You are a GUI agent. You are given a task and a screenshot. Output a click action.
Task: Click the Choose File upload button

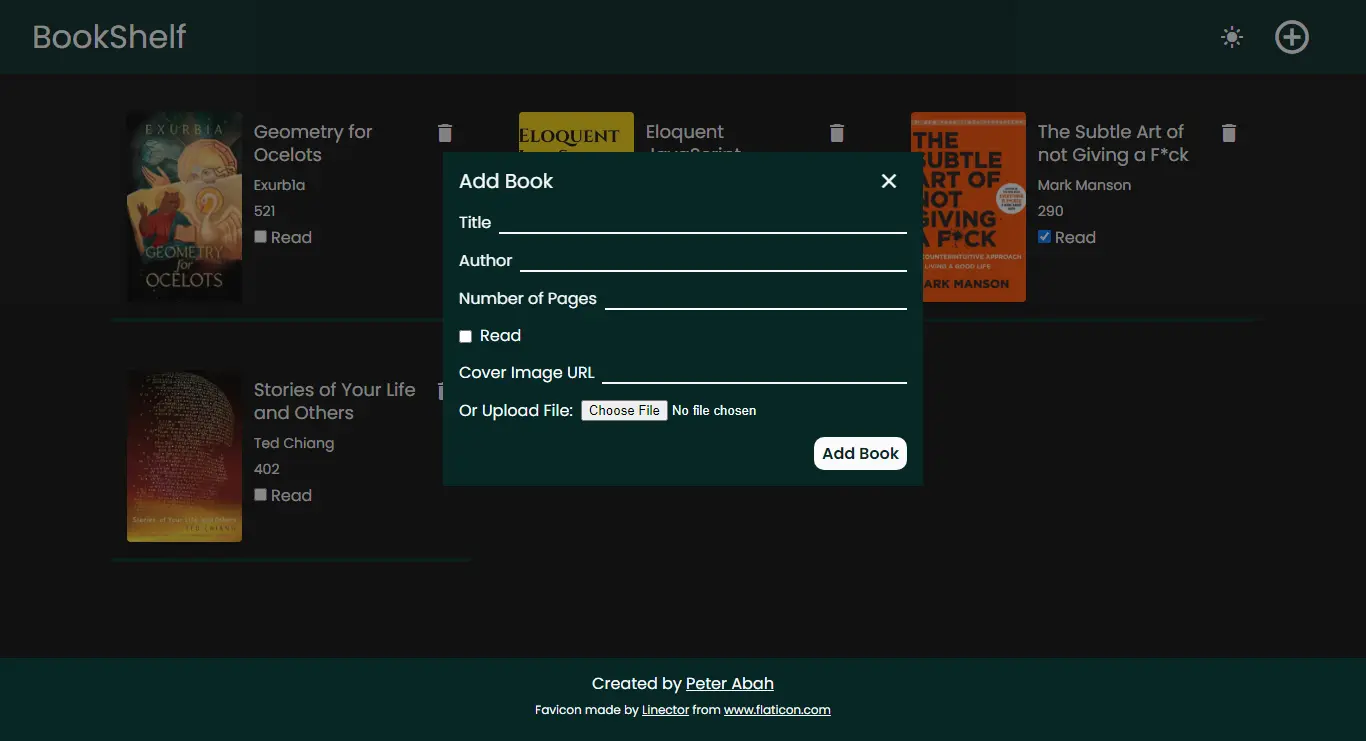pos(624,410)
